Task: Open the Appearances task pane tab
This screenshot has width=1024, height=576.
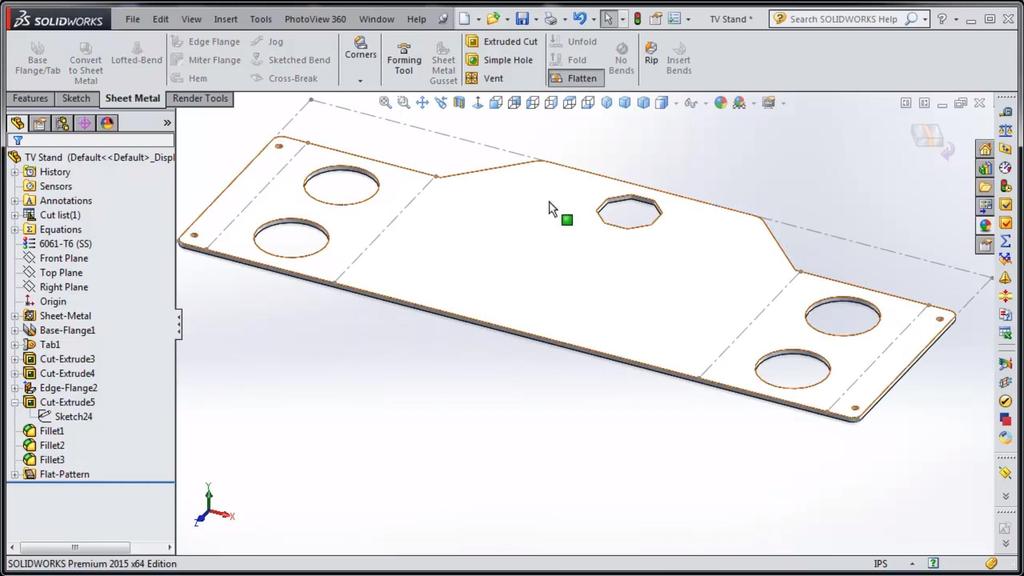Action: tap(985, 225)
